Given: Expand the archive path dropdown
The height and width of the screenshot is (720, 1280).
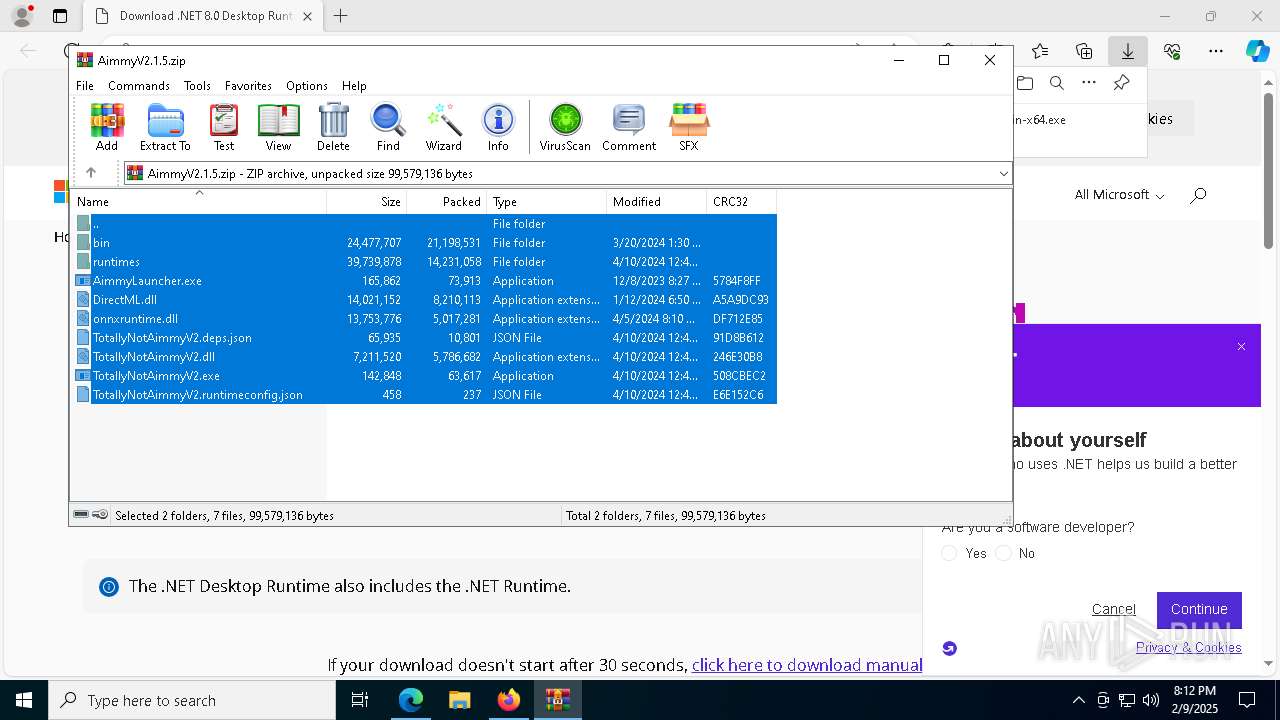Looking at the screenshot, I should coord(1003,173).
